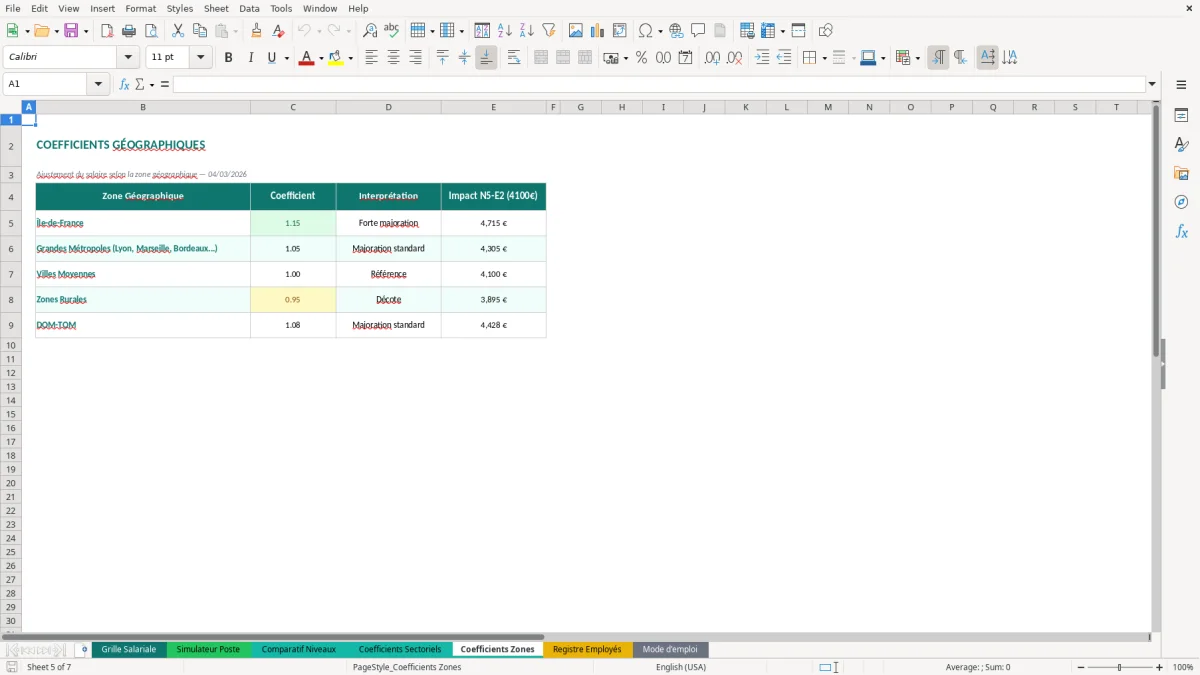Click the zoom out minus button
Viewport: 1200px width, 675px height.
(x=1081, y=667)
